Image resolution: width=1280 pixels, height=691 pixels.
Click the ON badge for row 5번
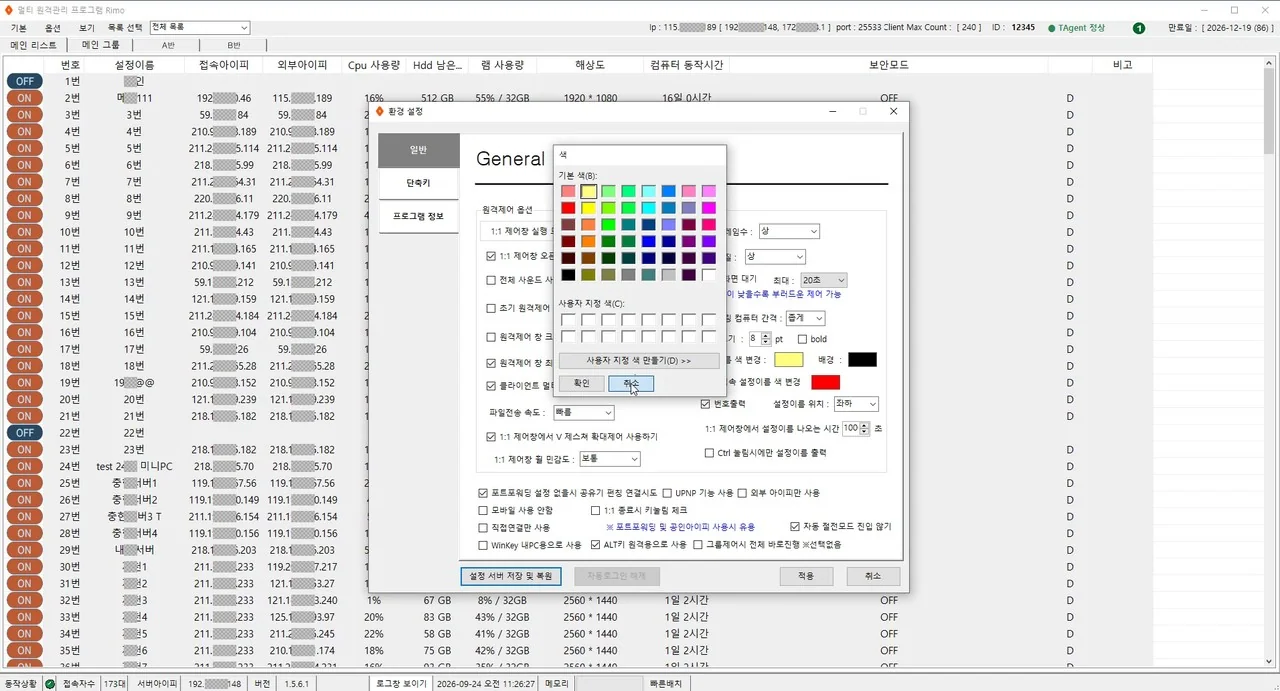tap(24, 148)
